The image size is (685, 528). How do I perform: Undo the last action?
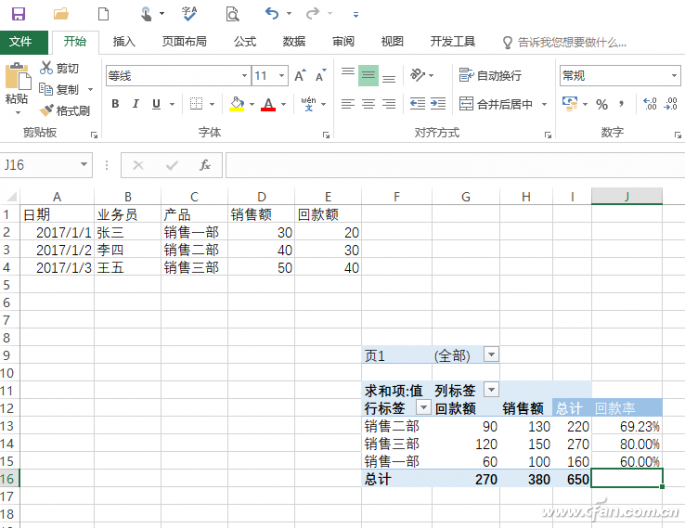pos(272,14)
